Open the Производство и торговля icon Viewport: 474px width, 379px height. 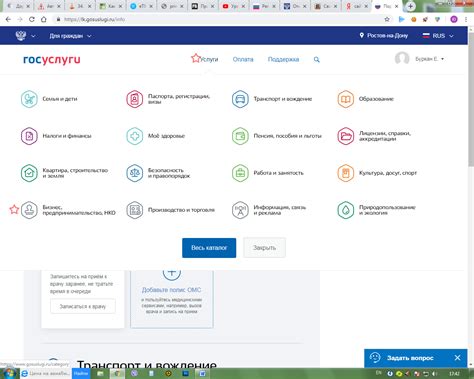point(134,210)
